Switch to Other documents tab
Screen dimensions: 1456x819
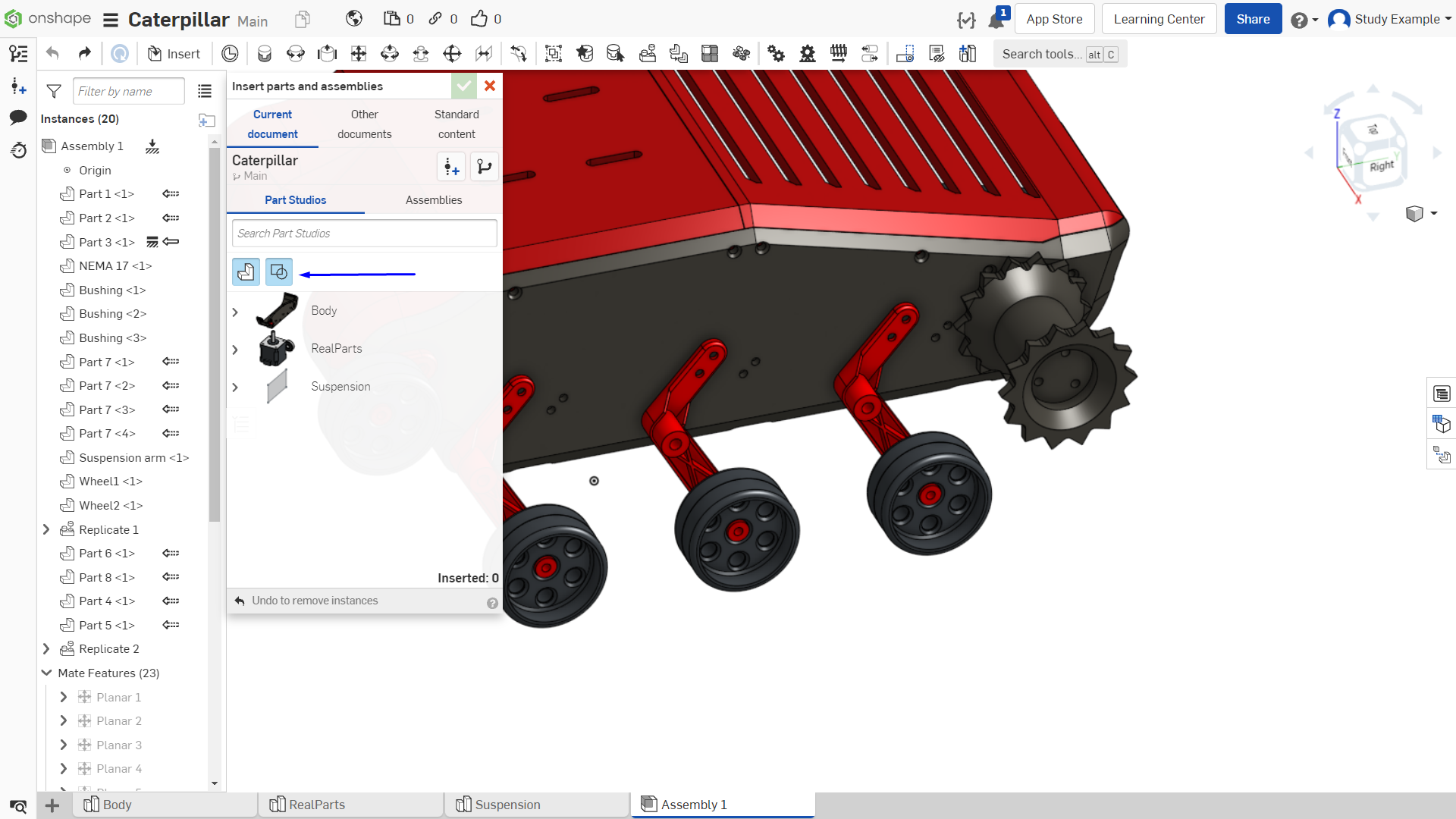click(x=365, y=124)
